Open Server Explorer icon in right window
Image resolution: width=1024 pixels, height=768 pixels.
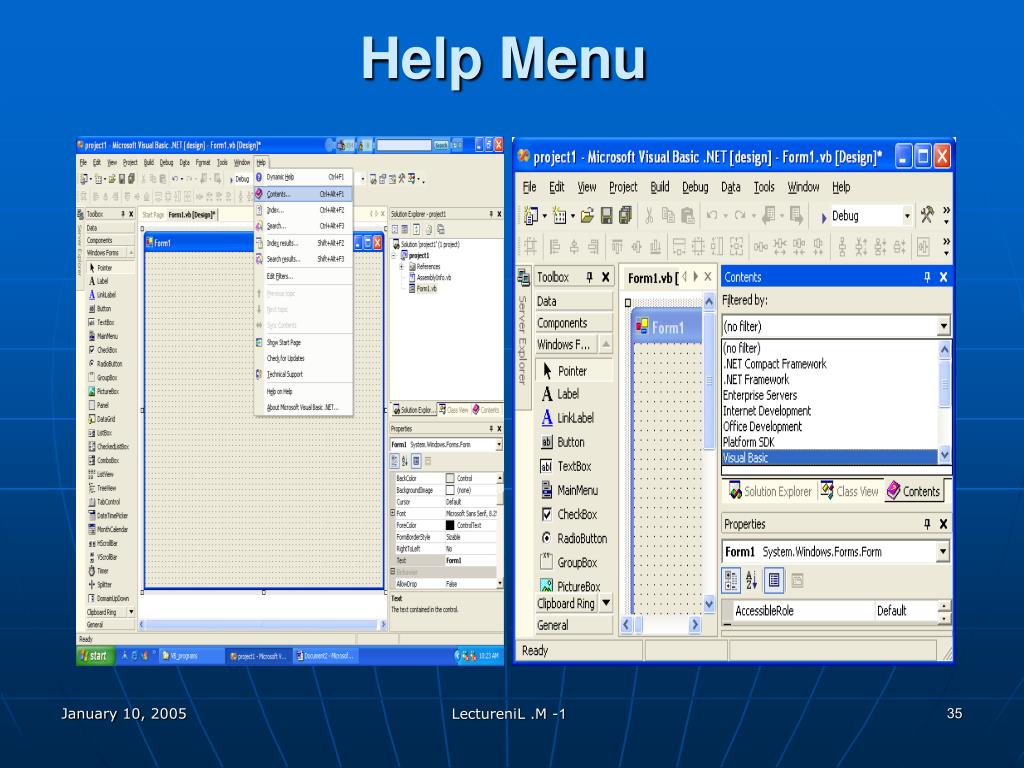[523, 277]
